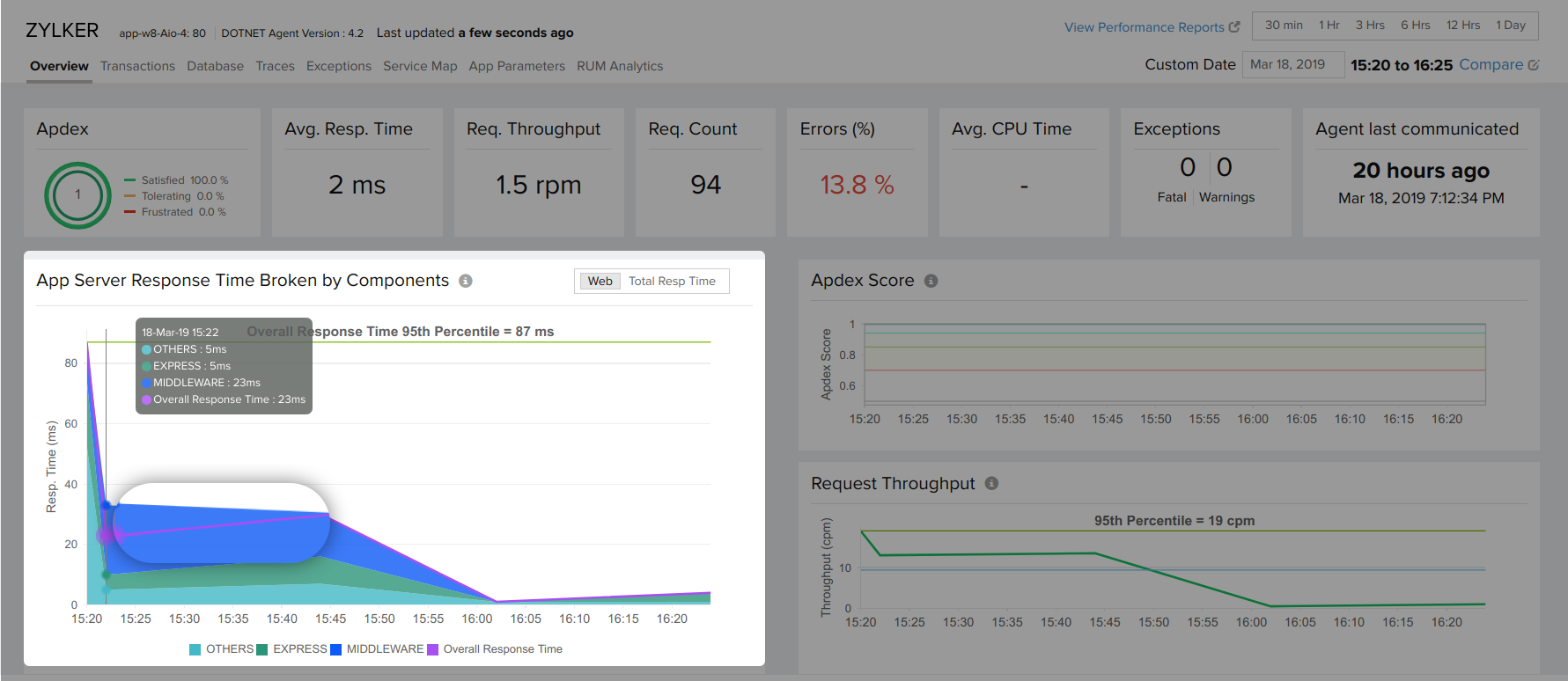Image resolution: width=1568 pixels, height=681 pixels.
Task: Open the Custom Date picker field
Action: point(1292,64)
